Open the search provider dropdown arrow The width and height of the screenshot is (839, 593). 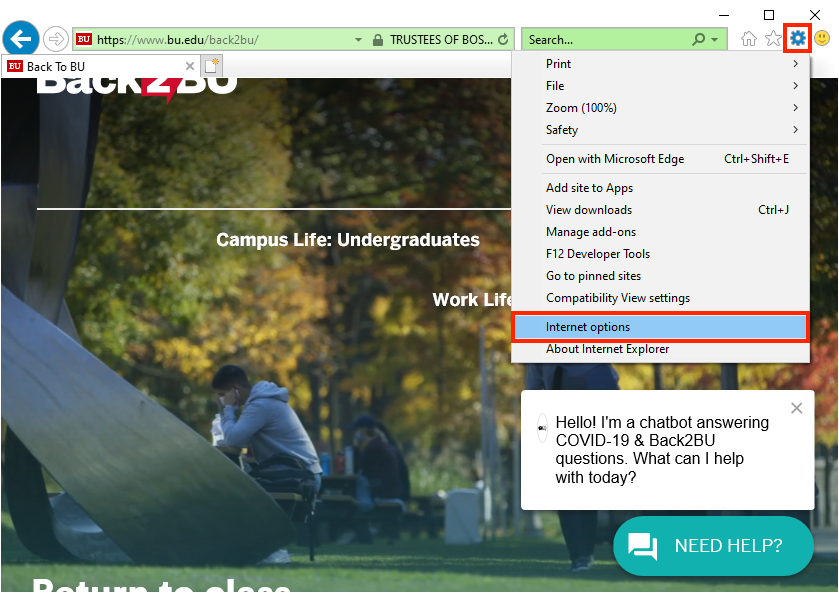click(716, 38)
